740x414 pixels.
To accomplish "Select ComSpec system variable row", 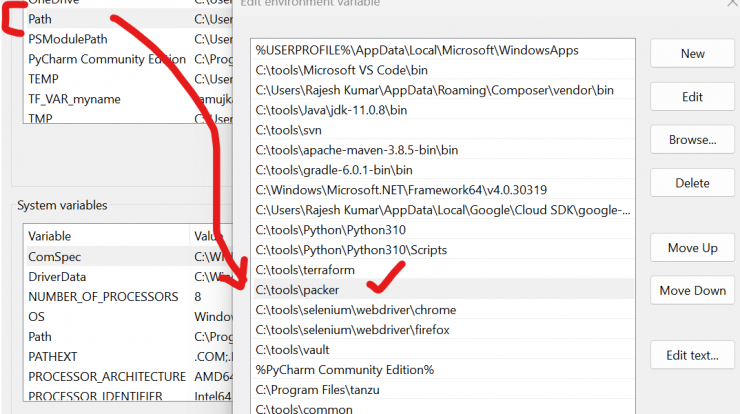I will pyautogui.click(x=128, y=256).
